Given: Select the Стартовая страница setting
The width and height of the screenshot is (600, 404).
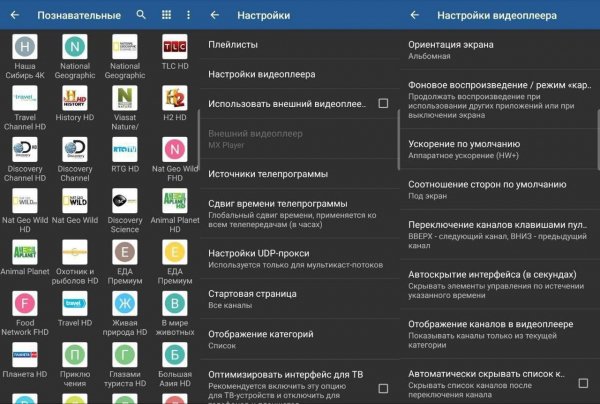Looking at the screenshot, I should coord(300,299).
